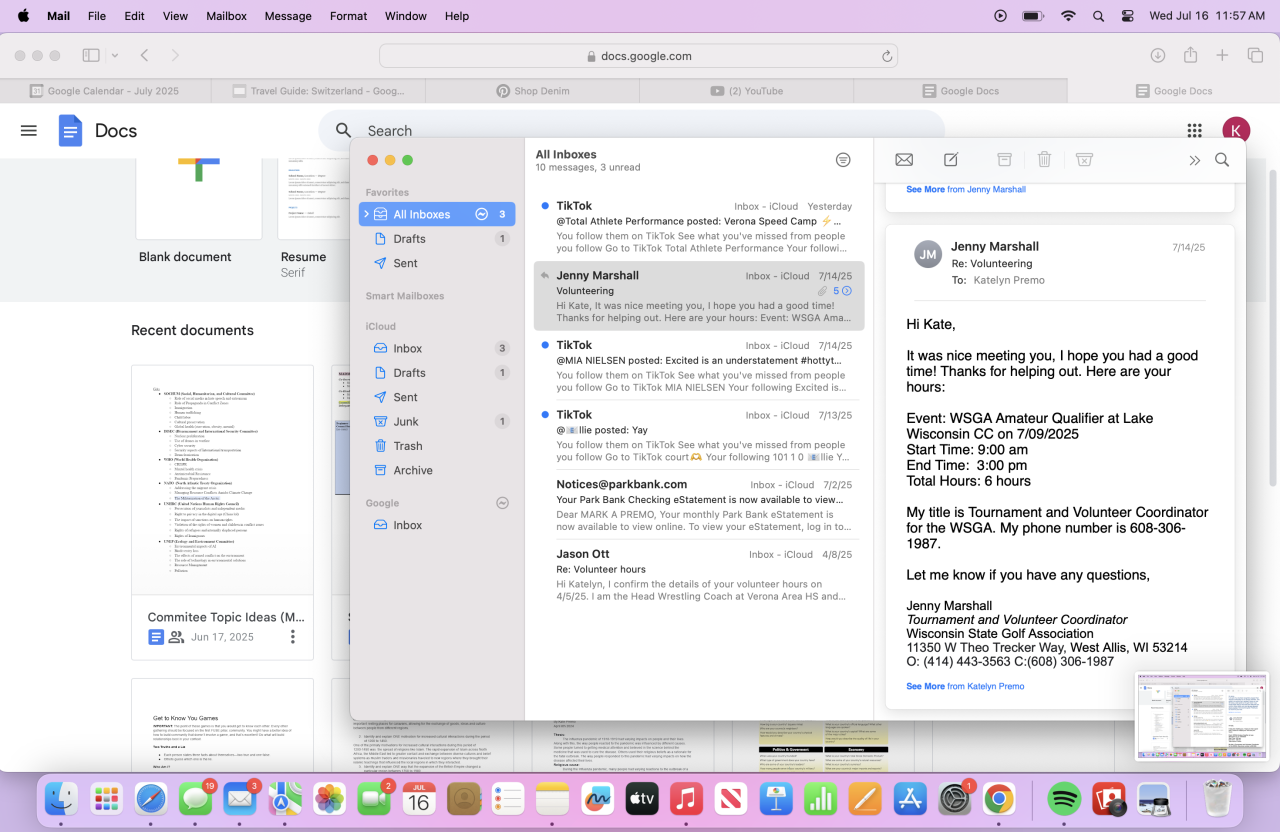The width and height of the screenshot is (1280, 832).
Task: Open the TikTok email from MIA NIELSEN
Action: pyautogui.click(x=699, y=365)
